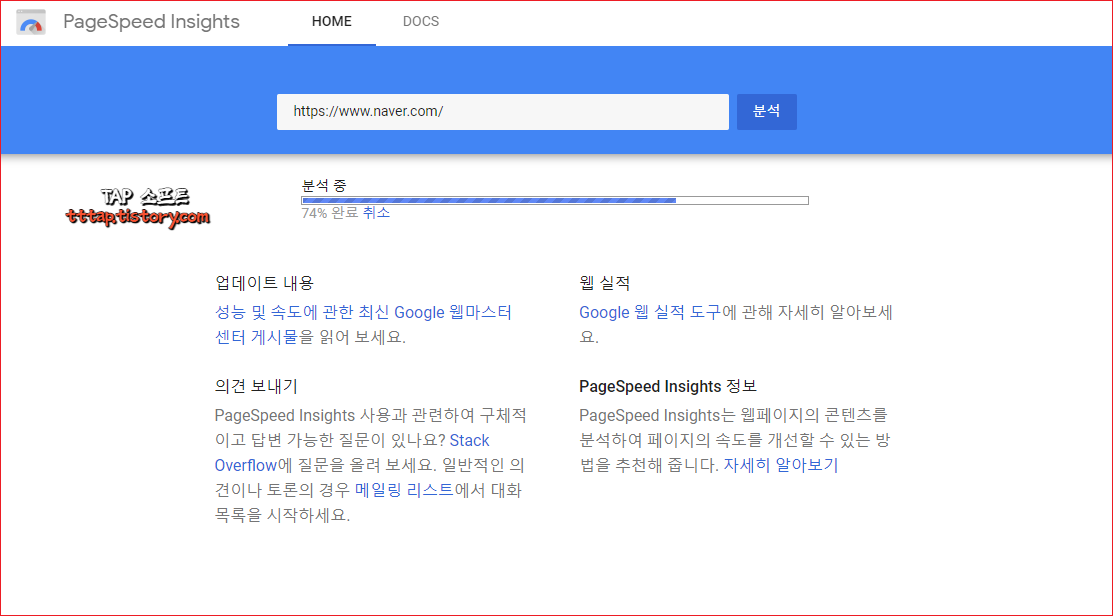Cancel the analysis via 취소 link
The width and height of the screenshot is (1113, 616).
(x=376, y=213)
